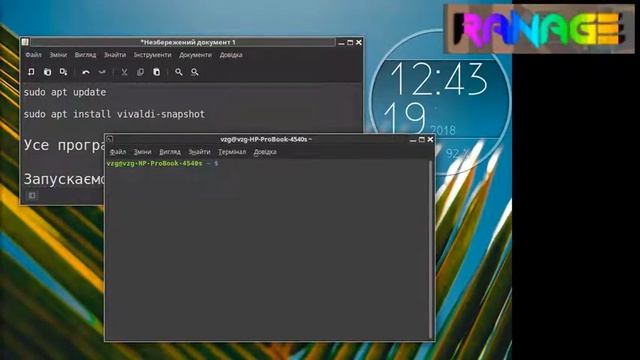Open the editor's Зміни menu

tap(58, 55)
